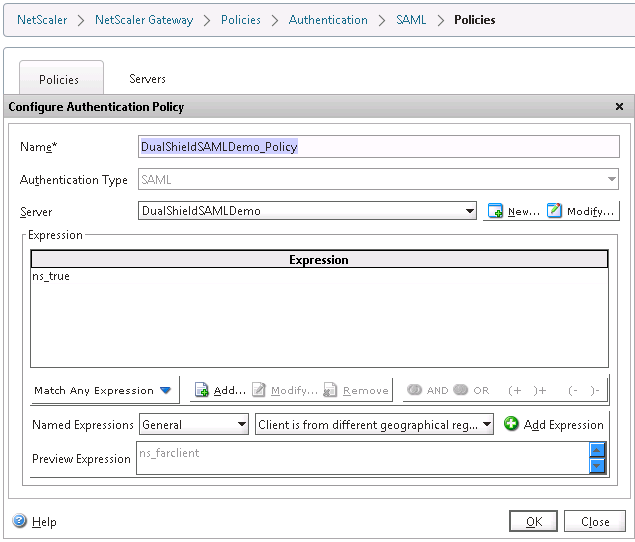Screen dimensions: 635x542
Task: Click the Help question mark icon
Action: coord(19,521)
